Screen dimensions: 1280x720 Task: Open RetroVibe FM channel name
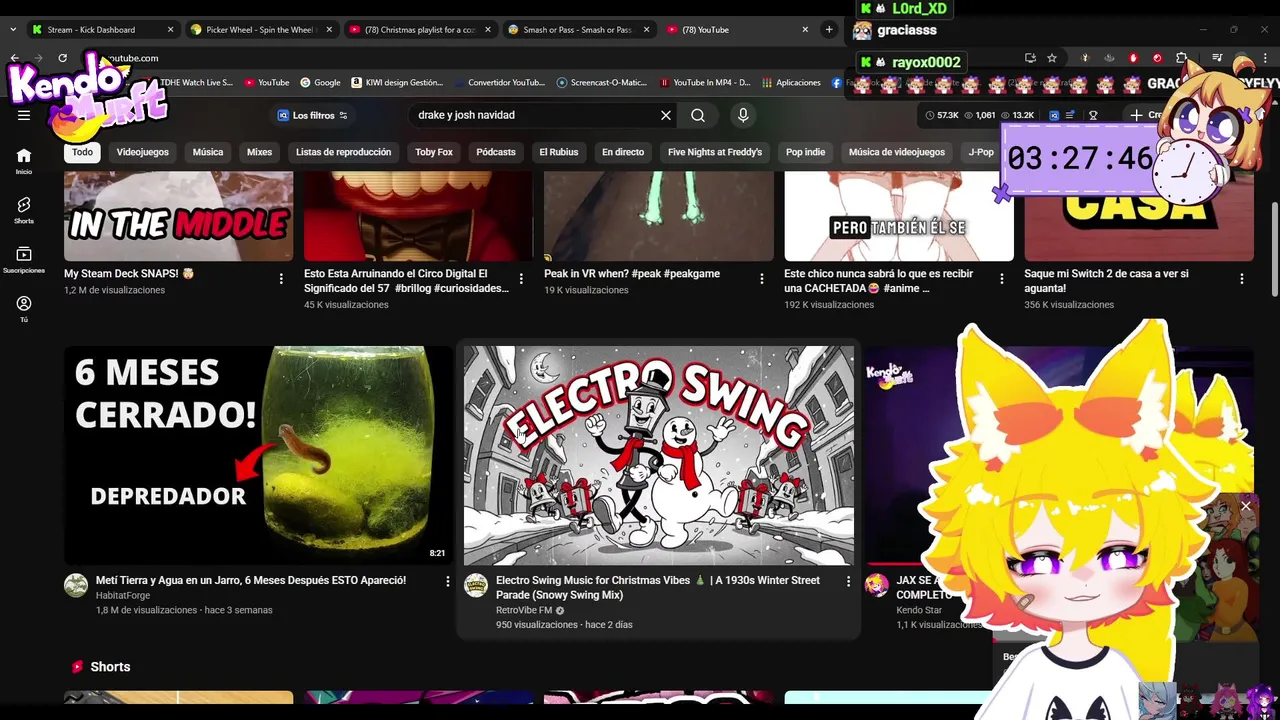(524, 610)
